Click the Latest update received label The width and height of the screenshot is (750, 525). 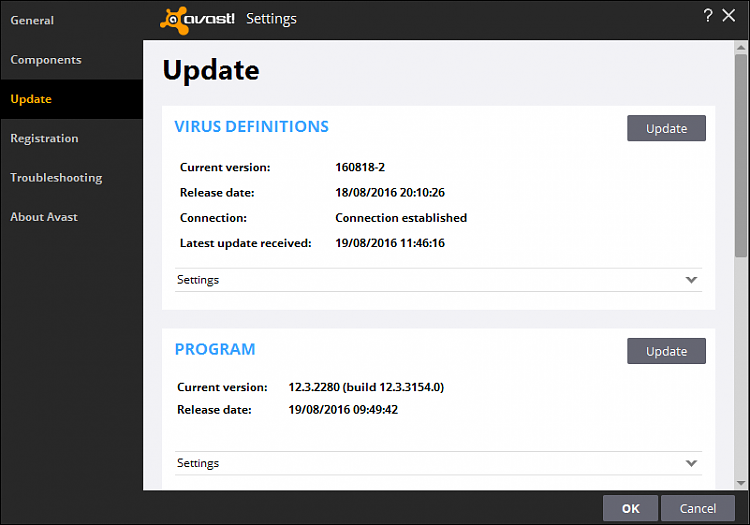coord(245,243)
